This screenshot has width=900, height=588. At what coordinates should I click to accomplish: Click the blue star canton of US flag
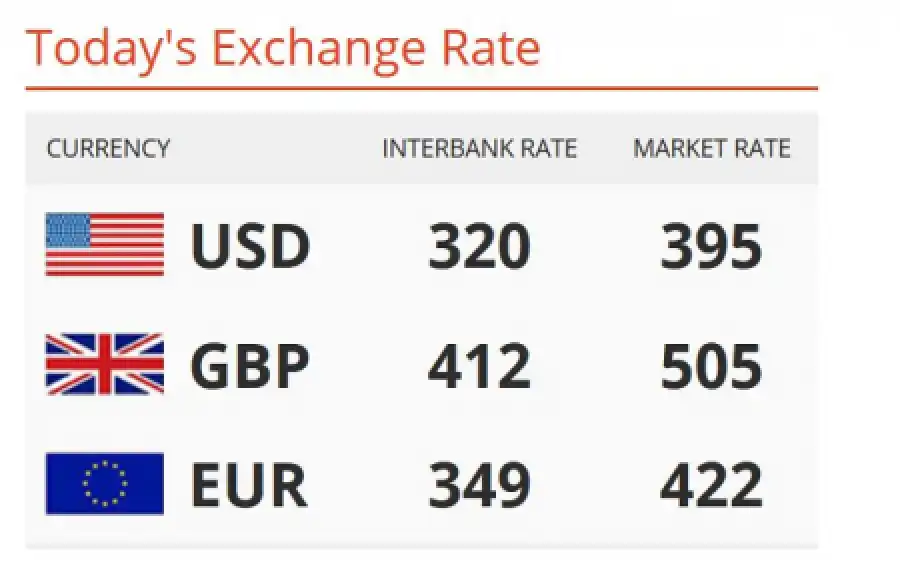pyautogui.click(x=68, y=230)
